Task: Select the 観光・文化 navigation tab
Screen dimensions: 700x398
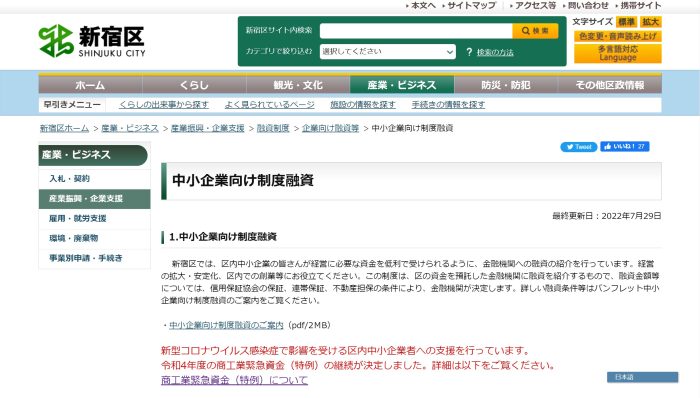Action: (298, 84)
